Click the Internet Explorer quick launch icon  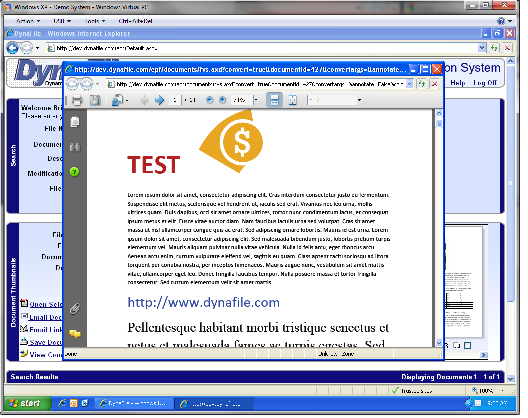point(62,403)
